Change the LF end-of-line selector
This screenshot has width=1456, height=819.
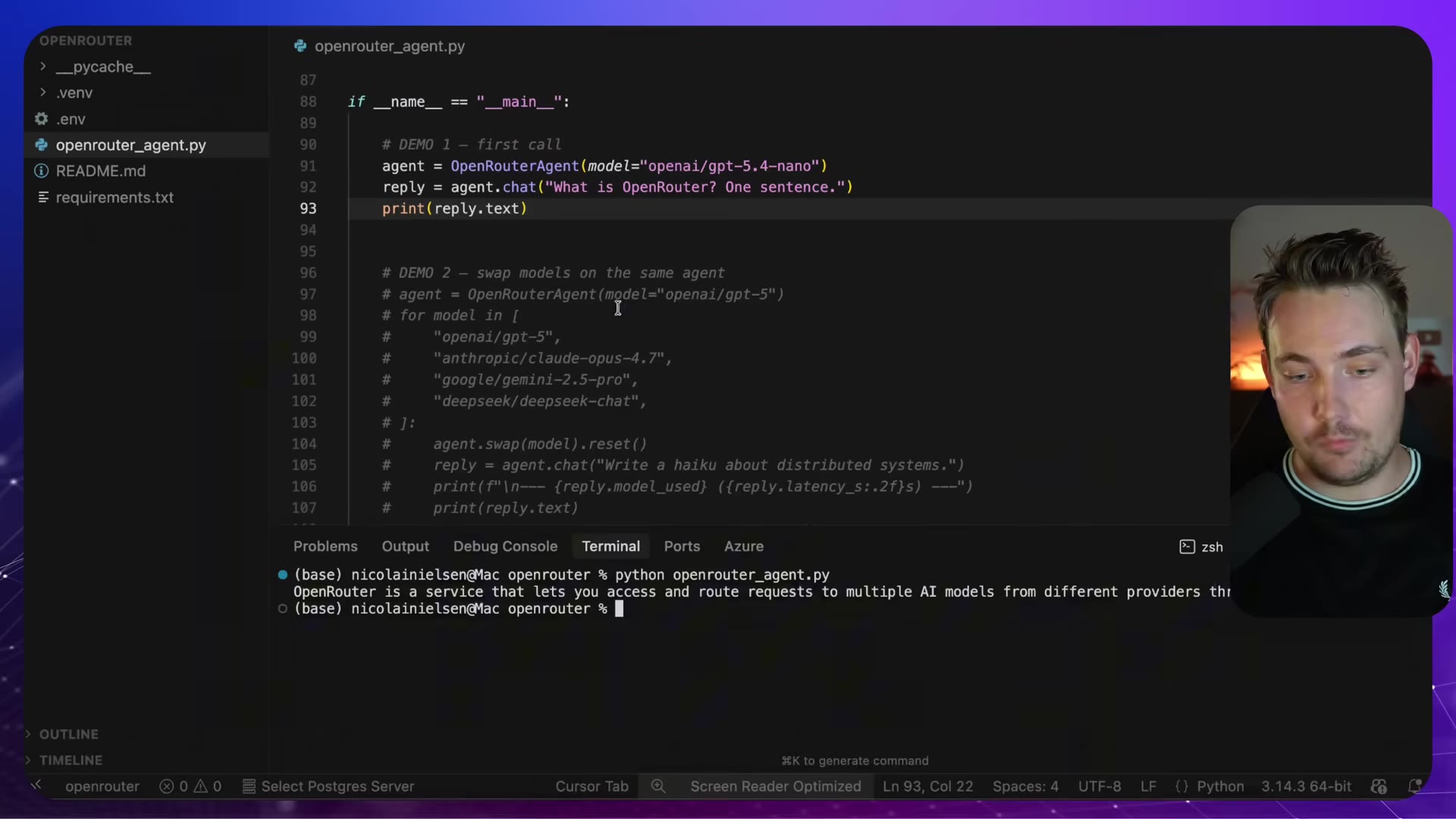coord(1148,786)
